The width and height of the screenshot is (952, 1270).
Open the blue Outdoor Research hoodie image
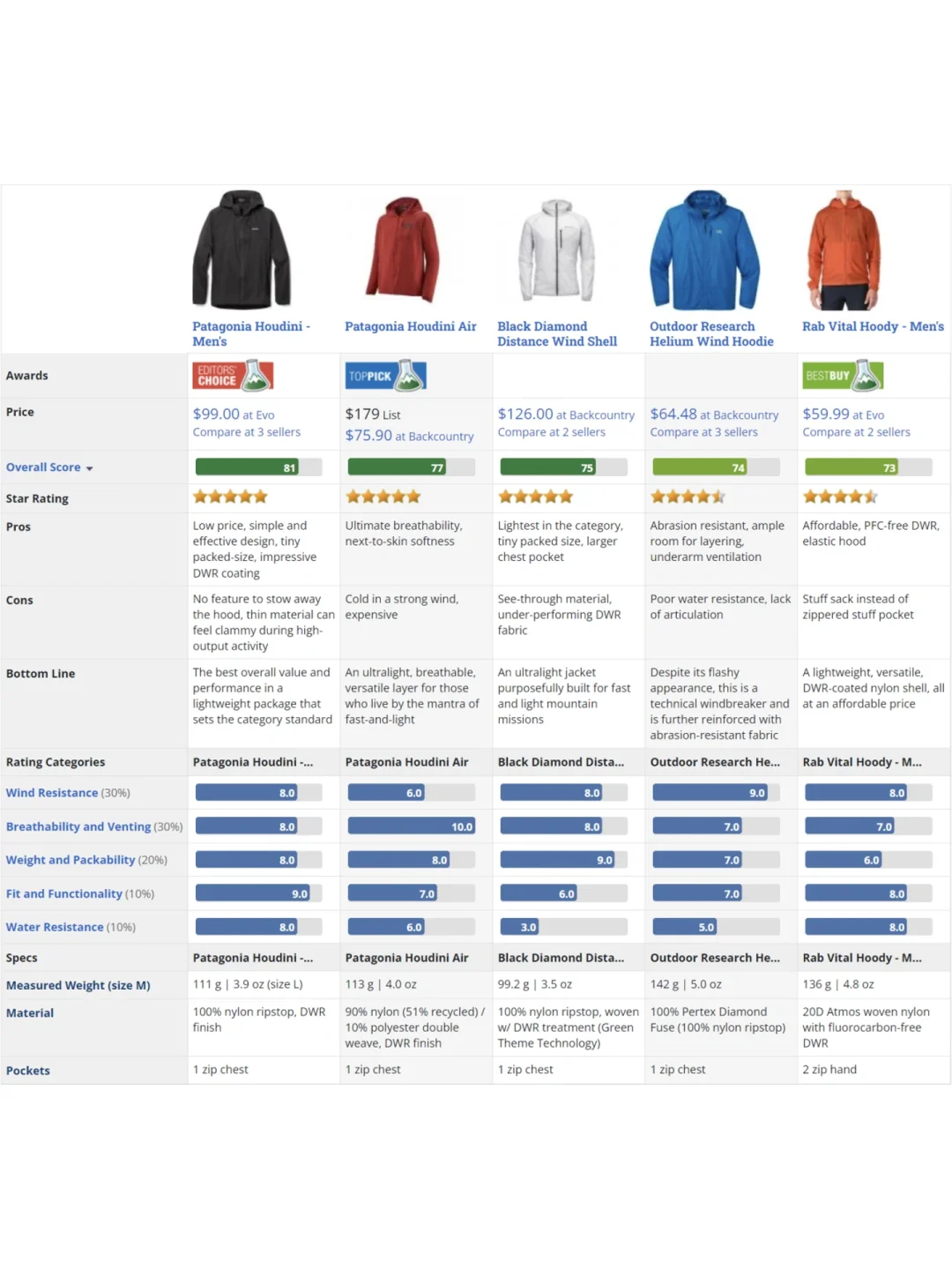(705, 250)
